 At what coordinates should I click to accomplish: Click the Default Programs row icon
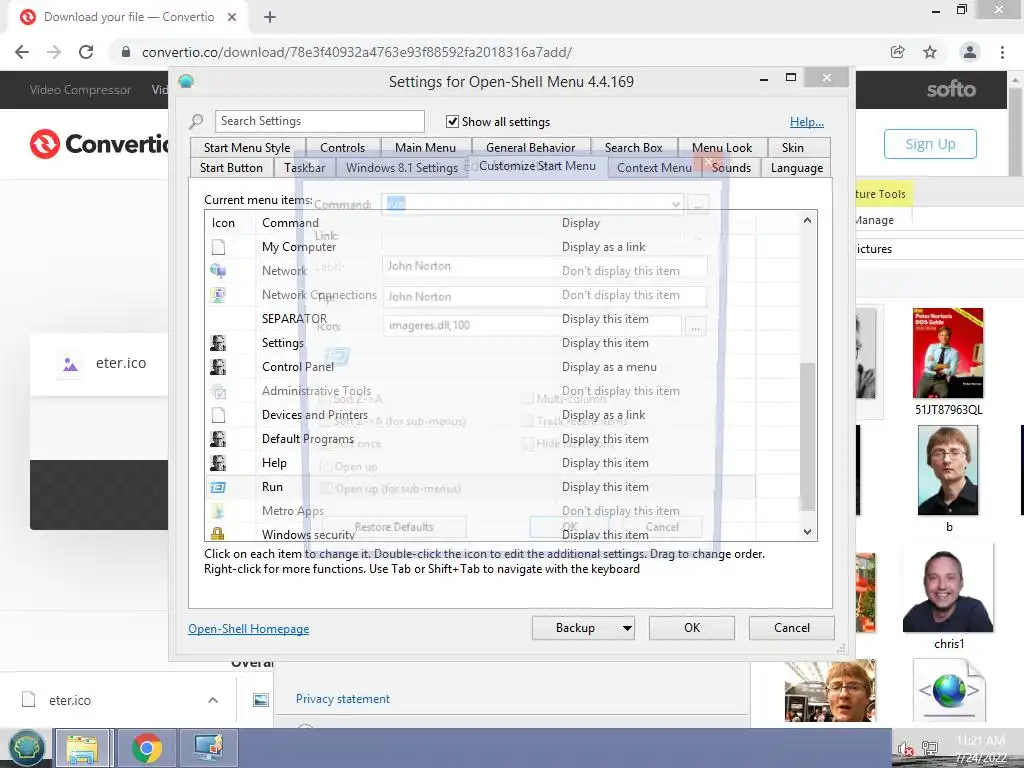(x=218, y=439)
